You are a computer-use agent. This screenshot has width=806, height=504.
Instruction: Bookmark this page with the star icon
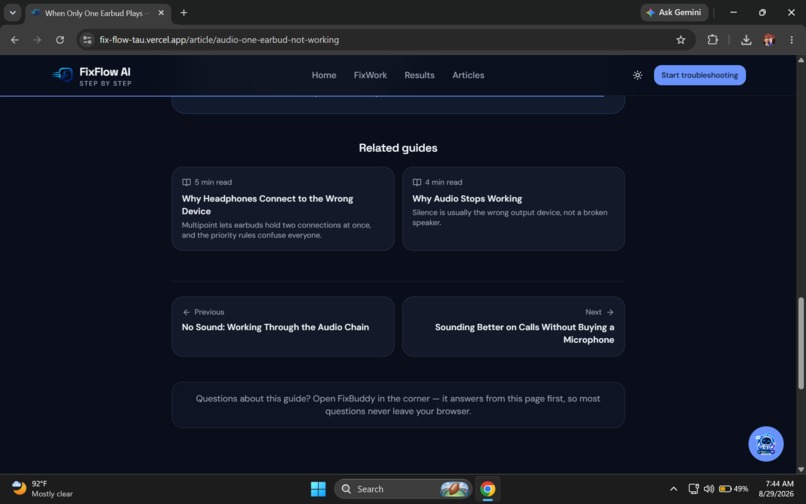click(681, 40)
